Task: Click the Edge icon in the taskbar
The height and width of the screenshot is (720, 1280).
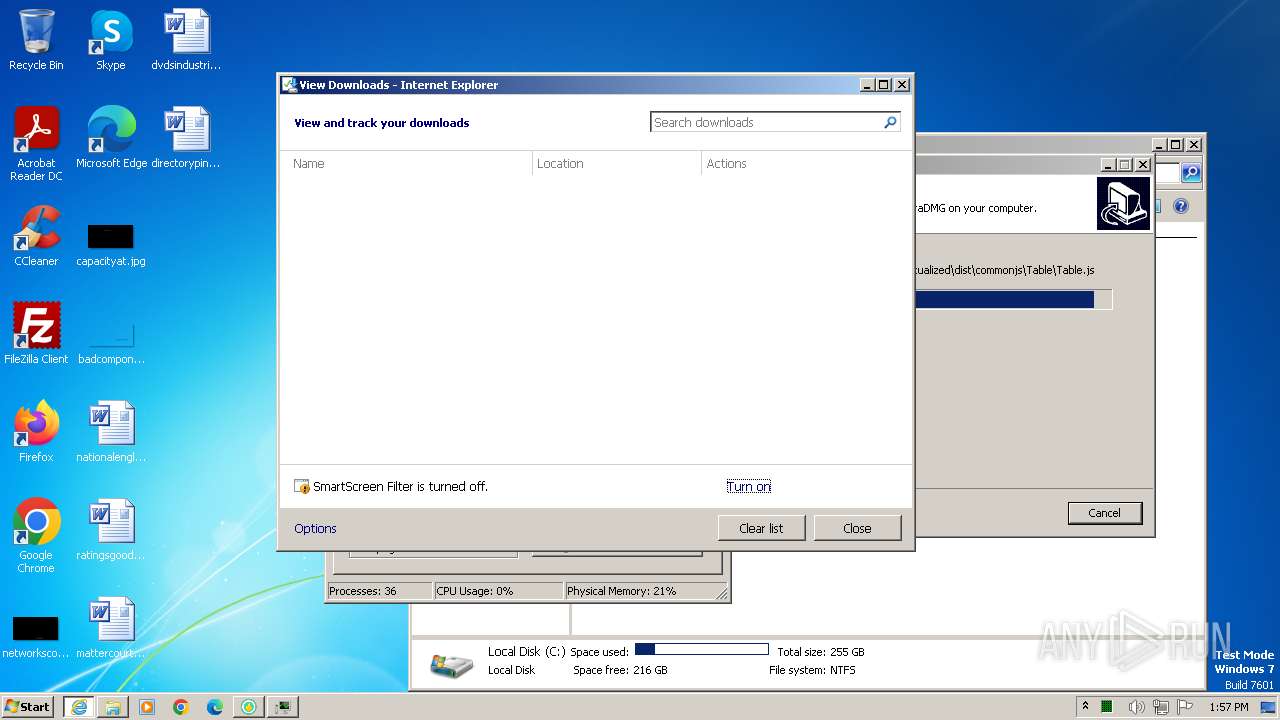Action: click(215, 707)
